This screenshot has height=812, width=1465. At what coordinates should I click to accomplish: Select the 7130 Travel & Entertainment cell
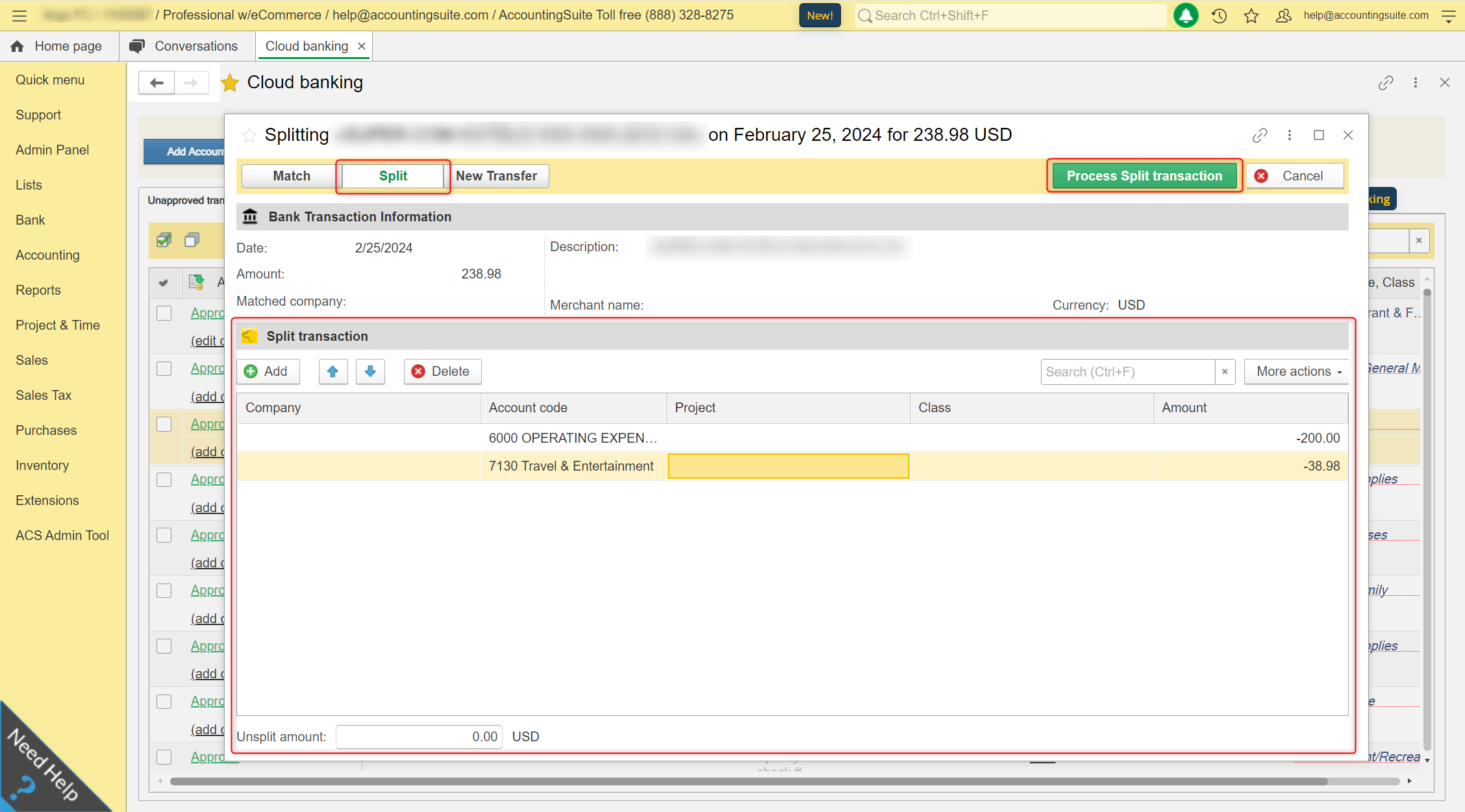point(573,466)
